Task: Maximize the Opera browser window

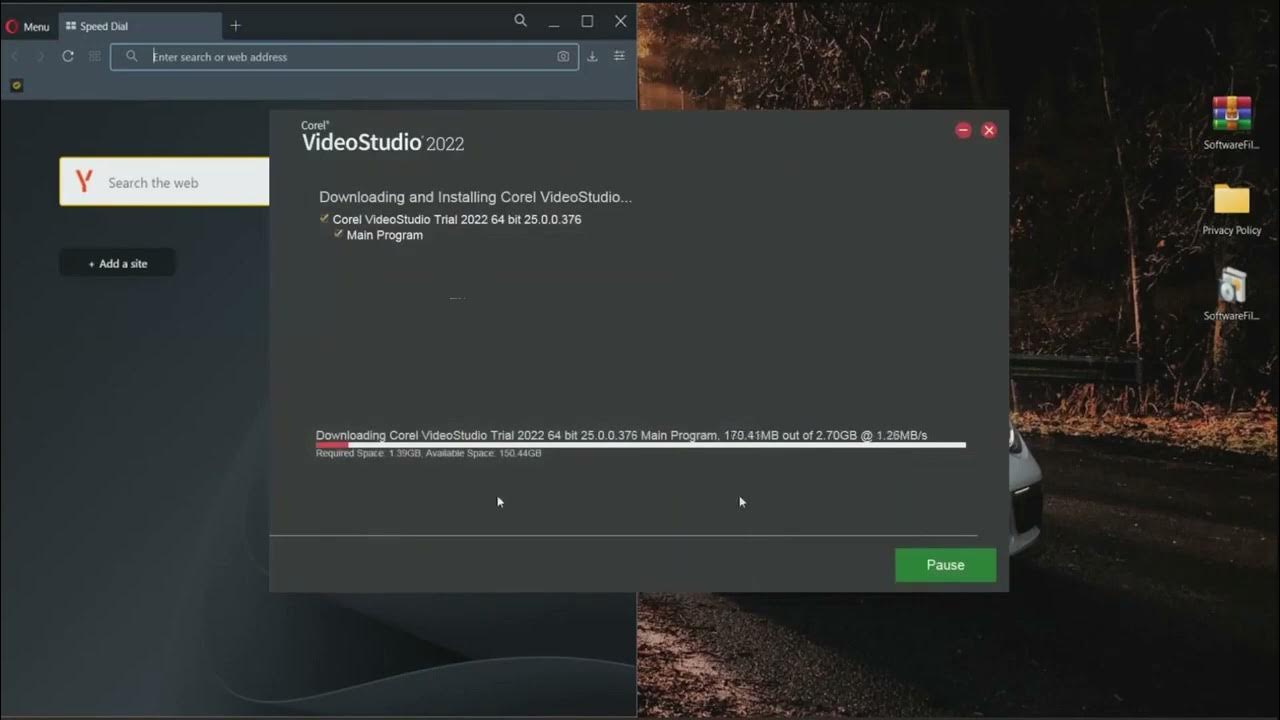Action: 587,21
